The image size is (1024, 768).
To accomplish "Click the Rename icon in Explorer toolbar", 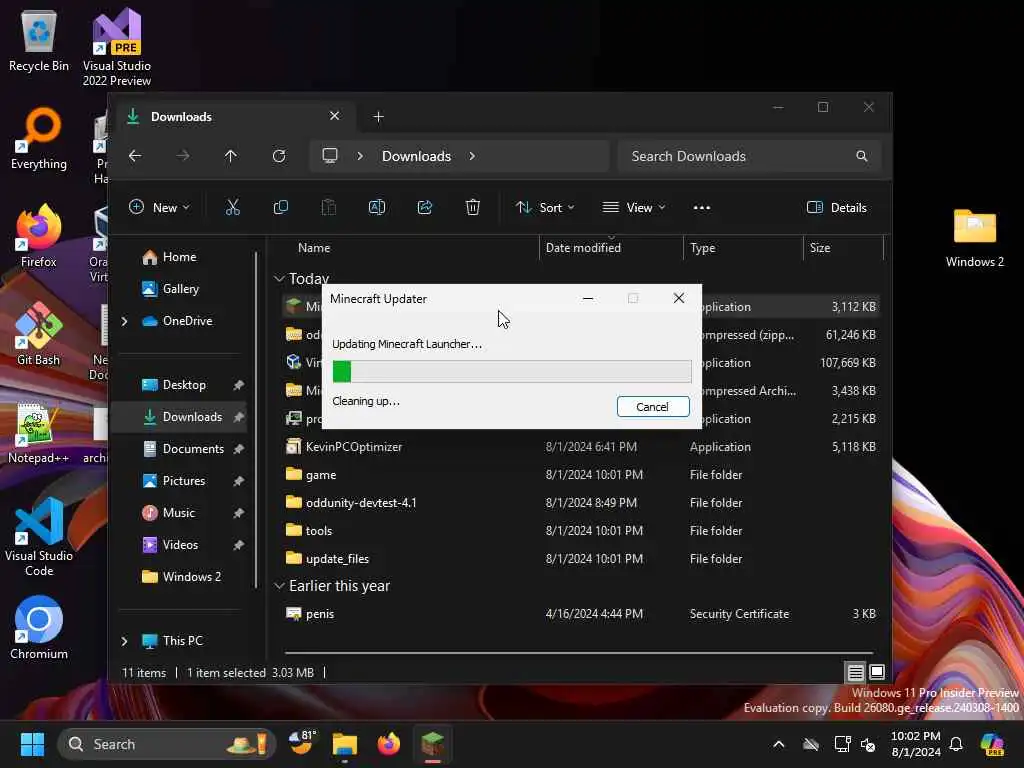I will click(377, 208).
